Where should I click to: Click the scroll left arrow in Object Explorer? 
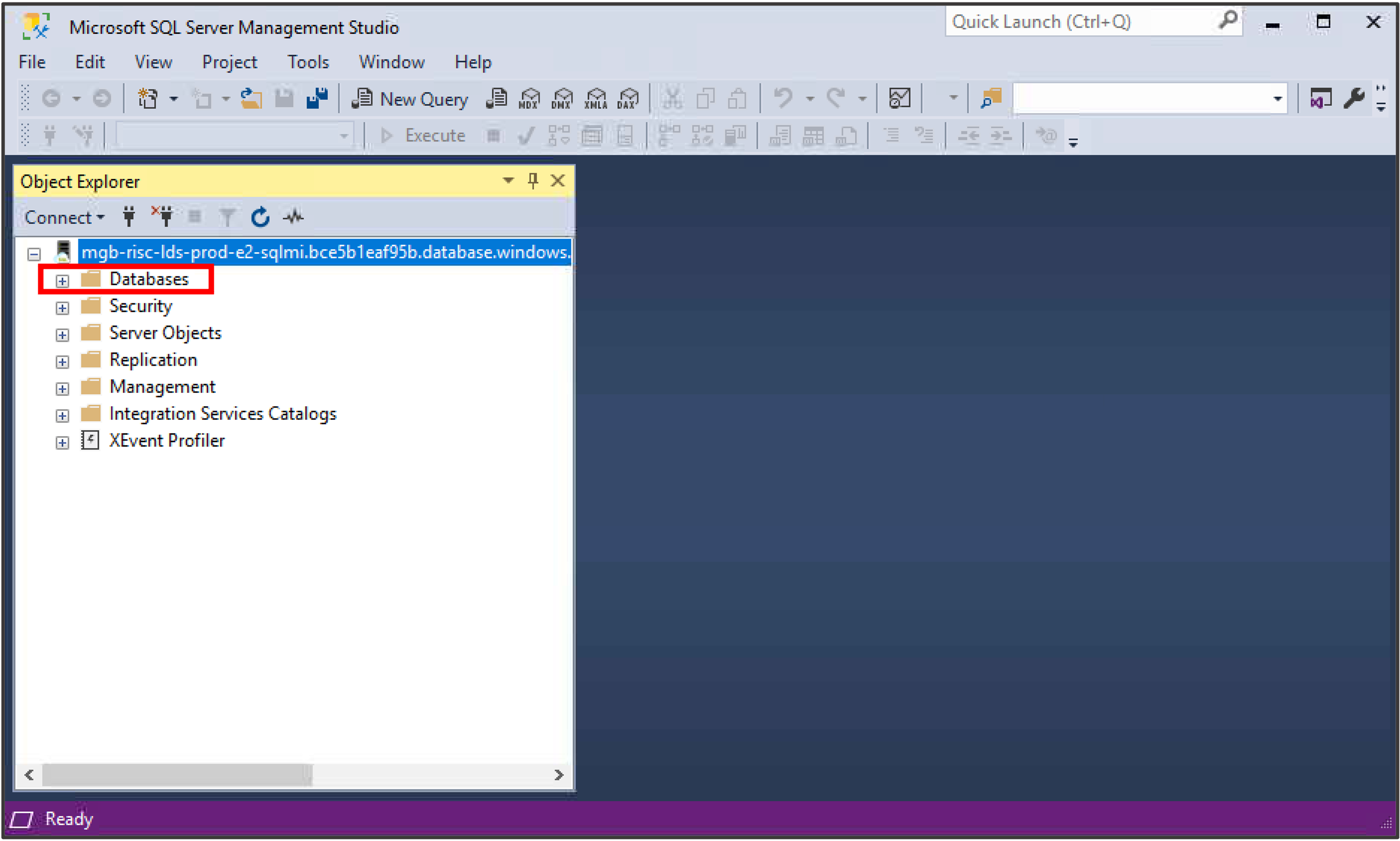coord(29,775)
